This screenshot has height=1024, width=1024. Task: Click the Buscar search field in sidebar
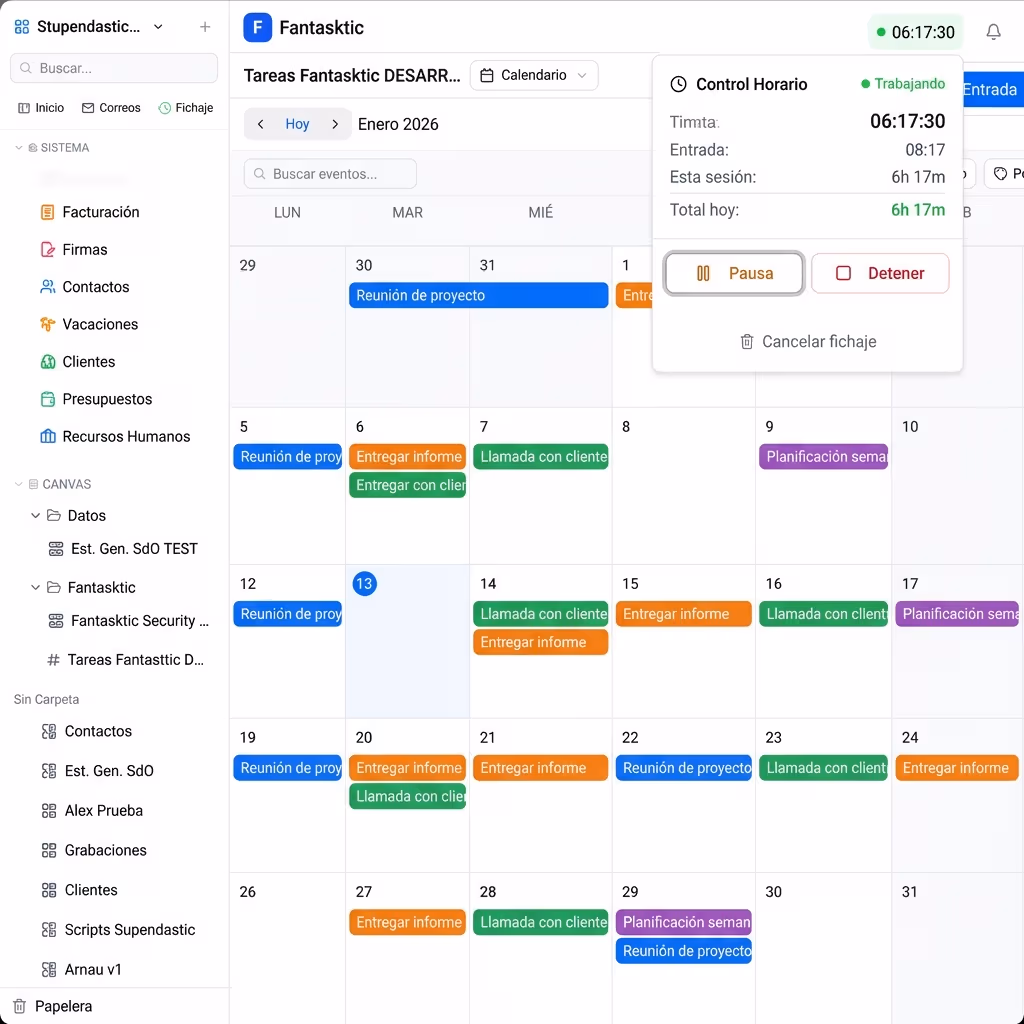(114, 68)
